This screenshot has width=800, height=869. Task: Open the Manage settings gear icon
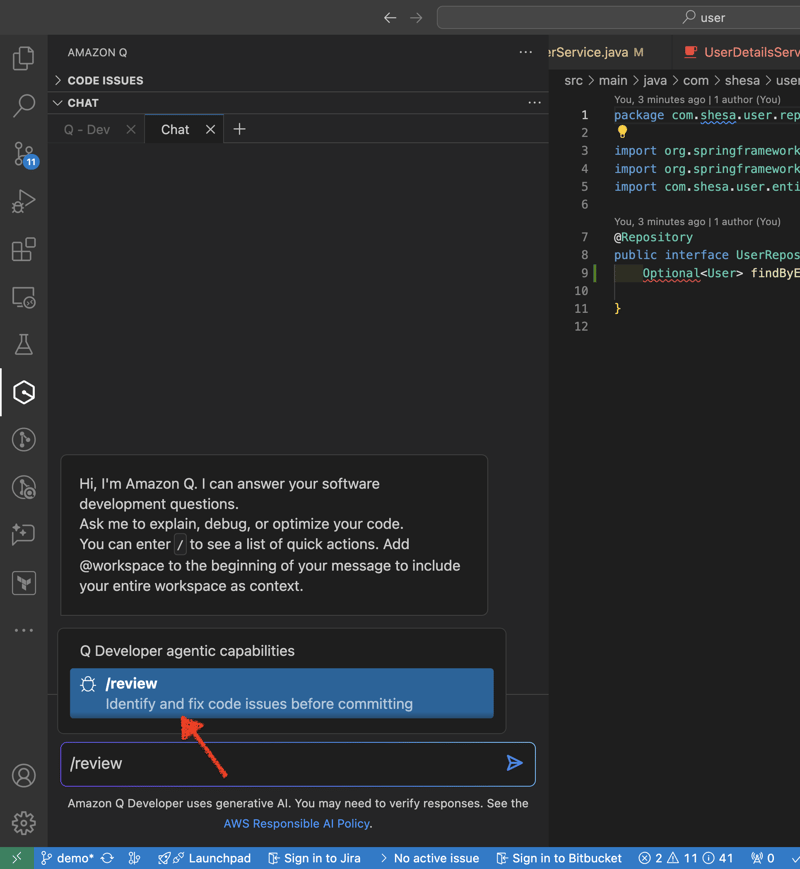tap(24, 822)
